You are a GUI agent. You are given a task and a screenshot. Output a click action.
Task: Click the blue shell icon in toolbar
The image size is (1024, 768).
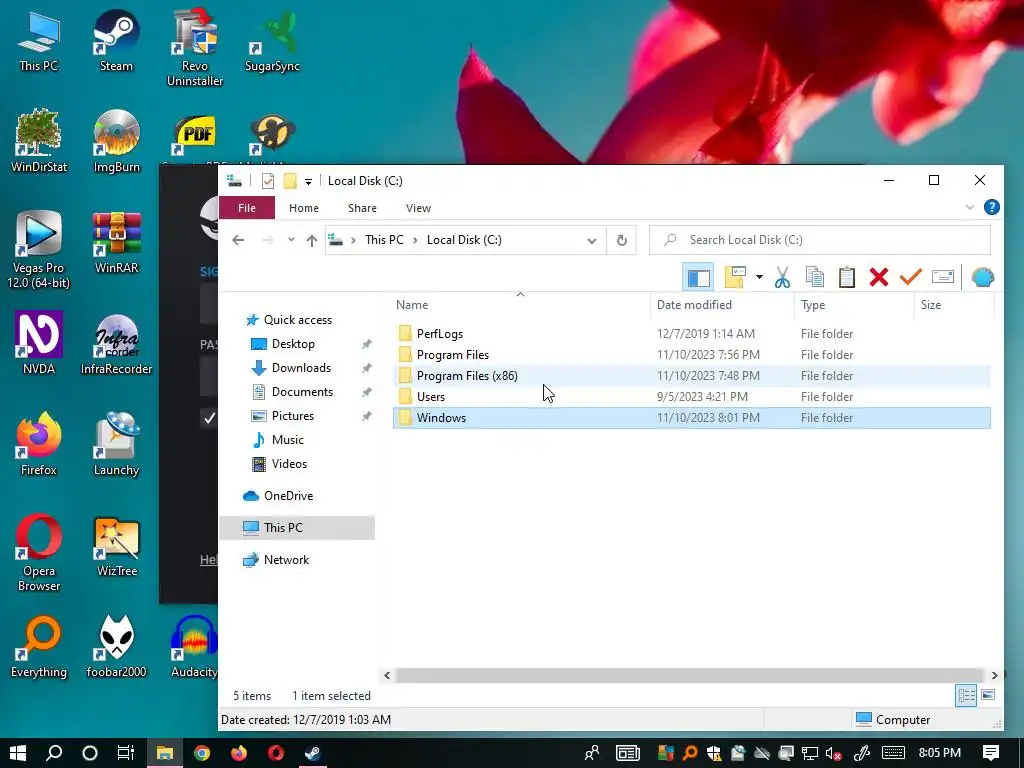[x=982, y=278]
